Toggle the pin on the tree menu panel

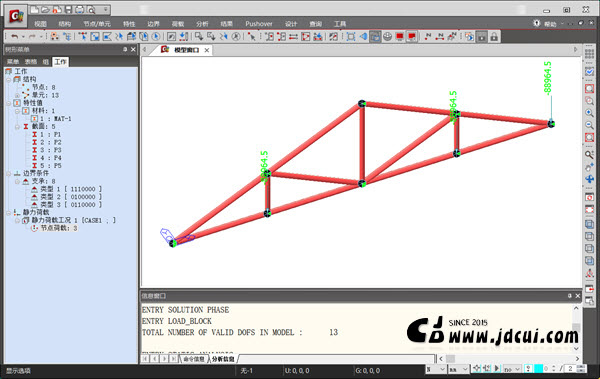pos(125,49)
